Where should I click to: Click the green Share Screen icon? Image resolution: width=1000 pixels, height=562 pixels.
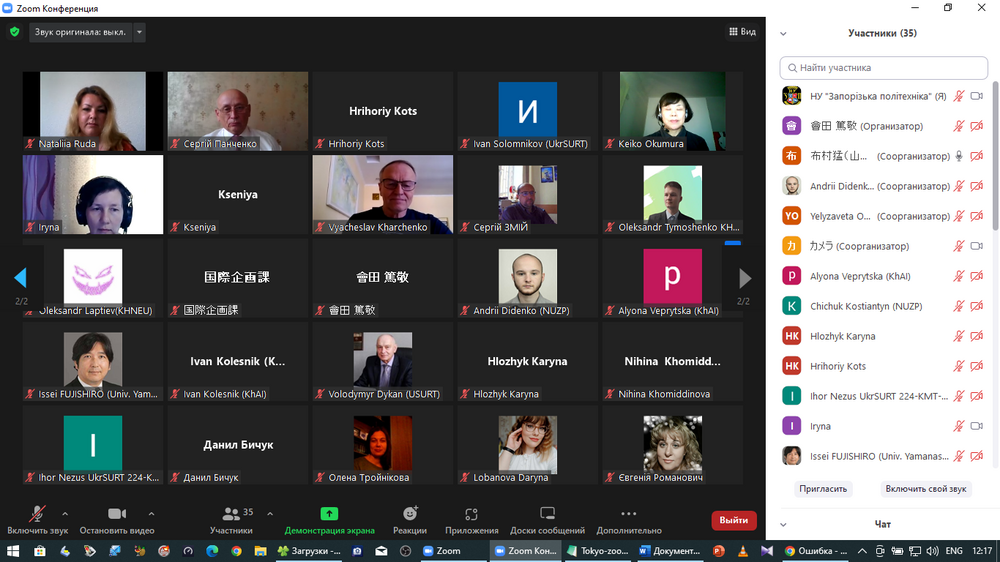coord(329,514)
